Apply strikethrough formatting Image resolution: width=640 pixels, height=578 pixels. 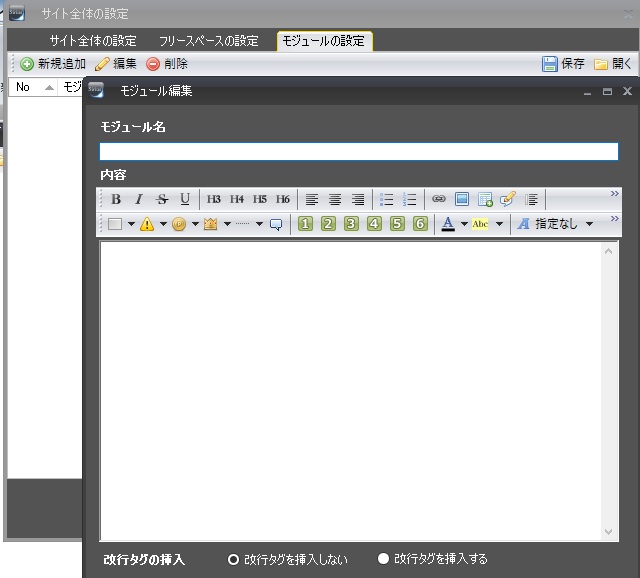coord(162,199)
